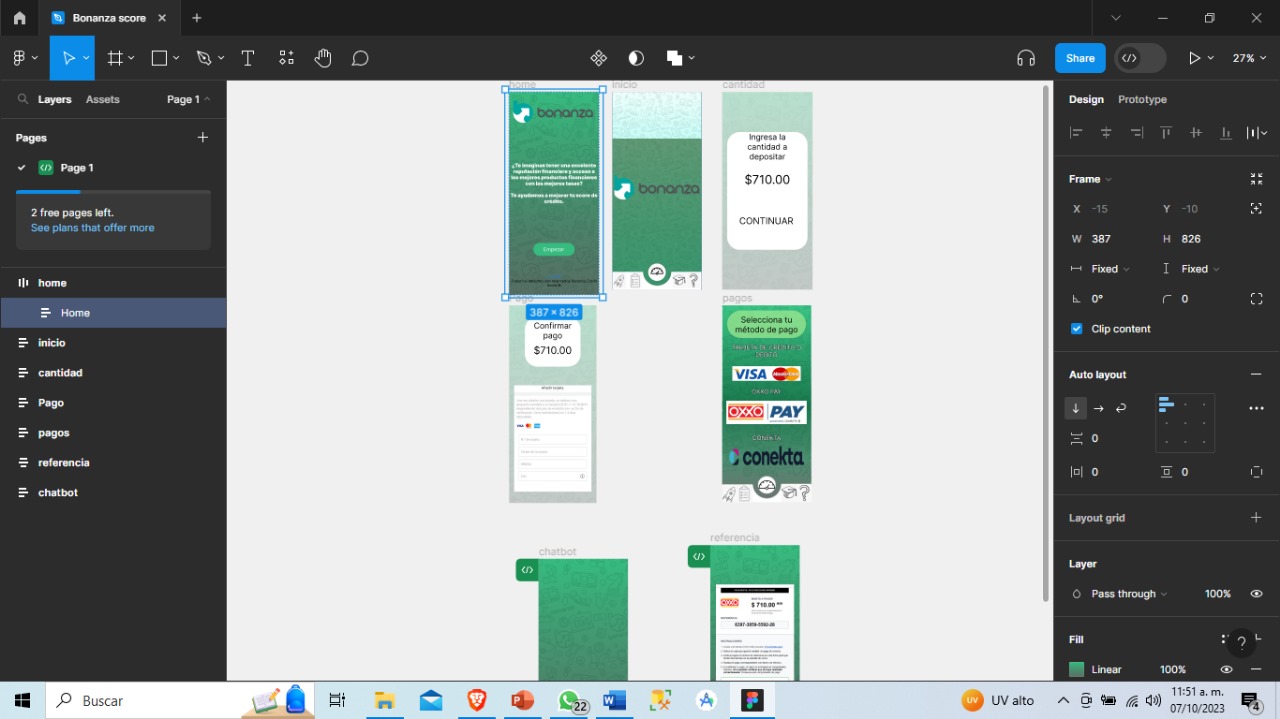Image resolution: width=1280 pixels, height=719 pixels.
Task: Switch to the Assets tab
Action: click(103, 99)
